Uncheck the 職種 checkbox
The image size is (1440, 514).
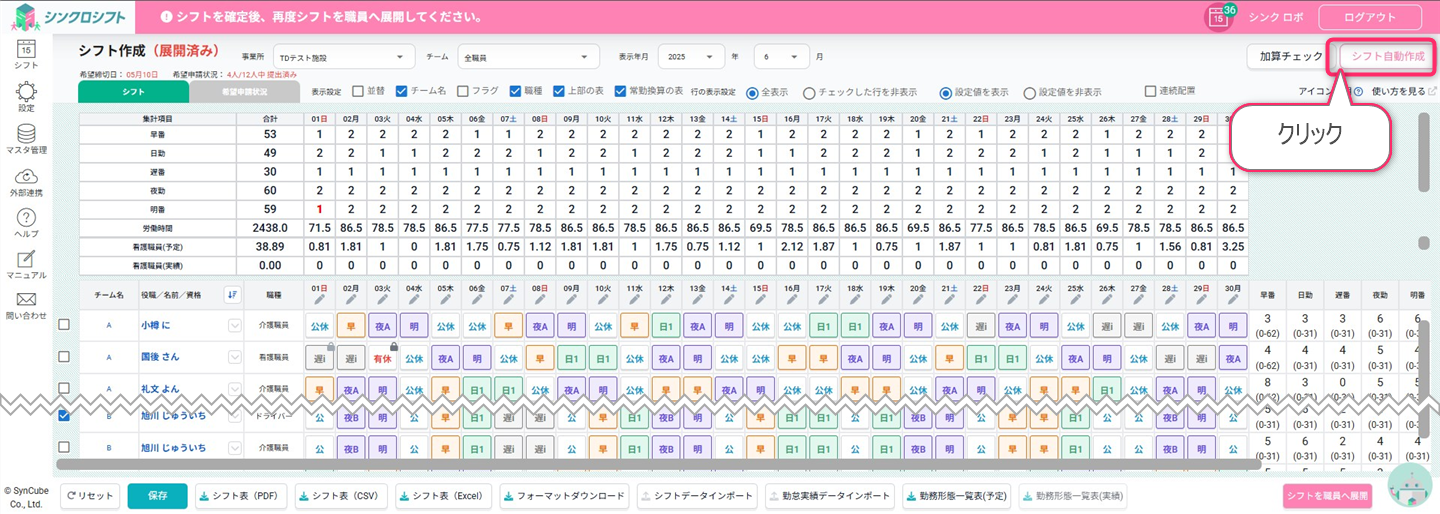[x=515, y=91]
